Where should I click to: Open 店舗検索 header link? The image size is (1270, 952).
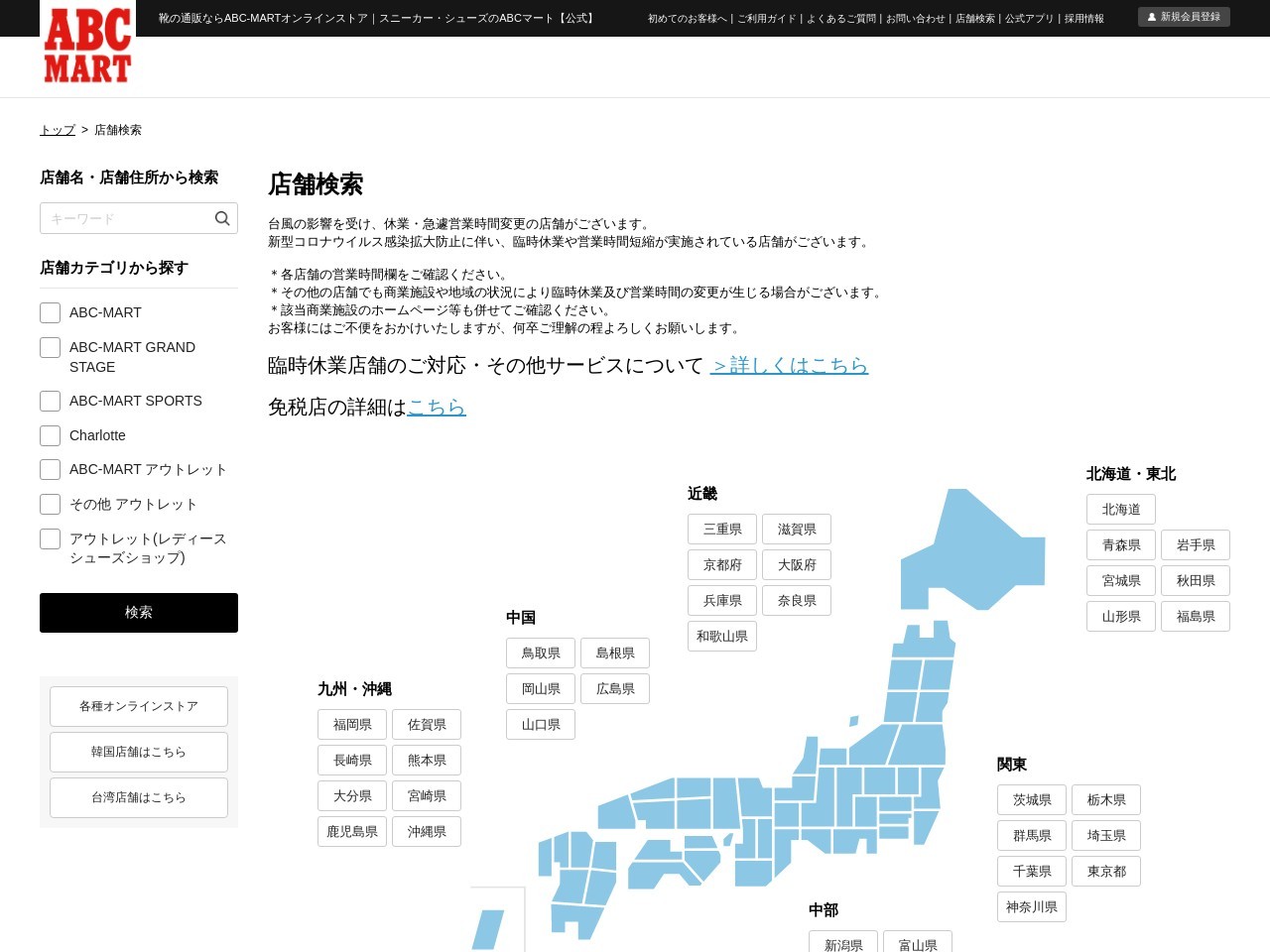tap(975, 19)
